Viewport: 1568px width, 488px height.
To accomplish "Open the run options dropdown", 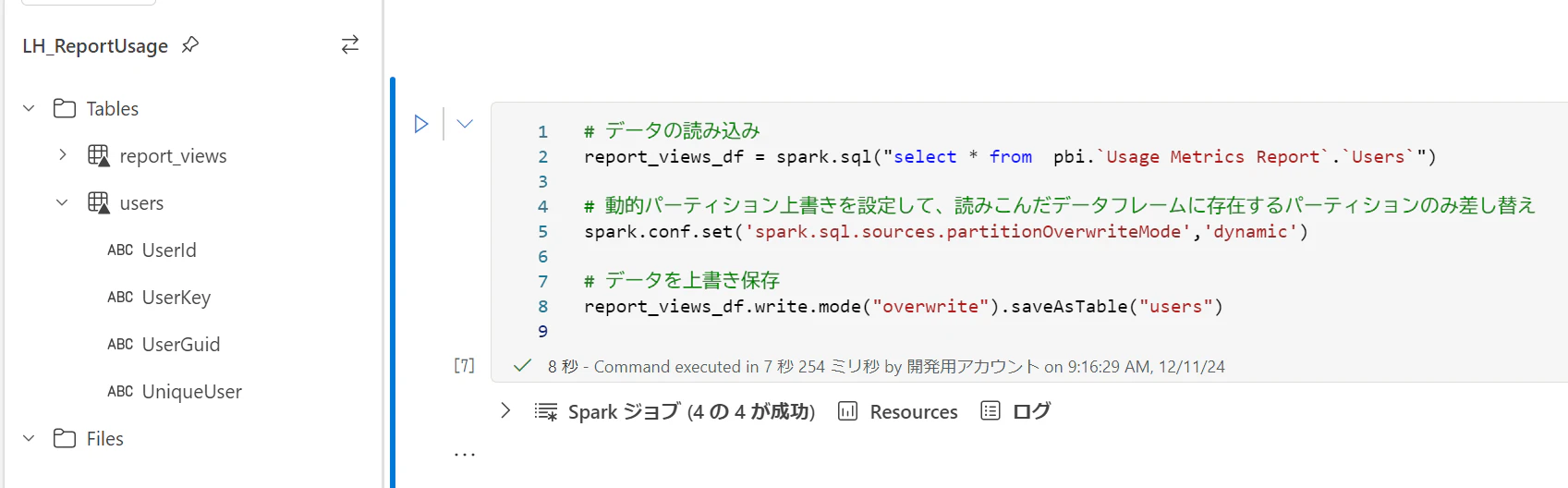I will pos(465,124).
